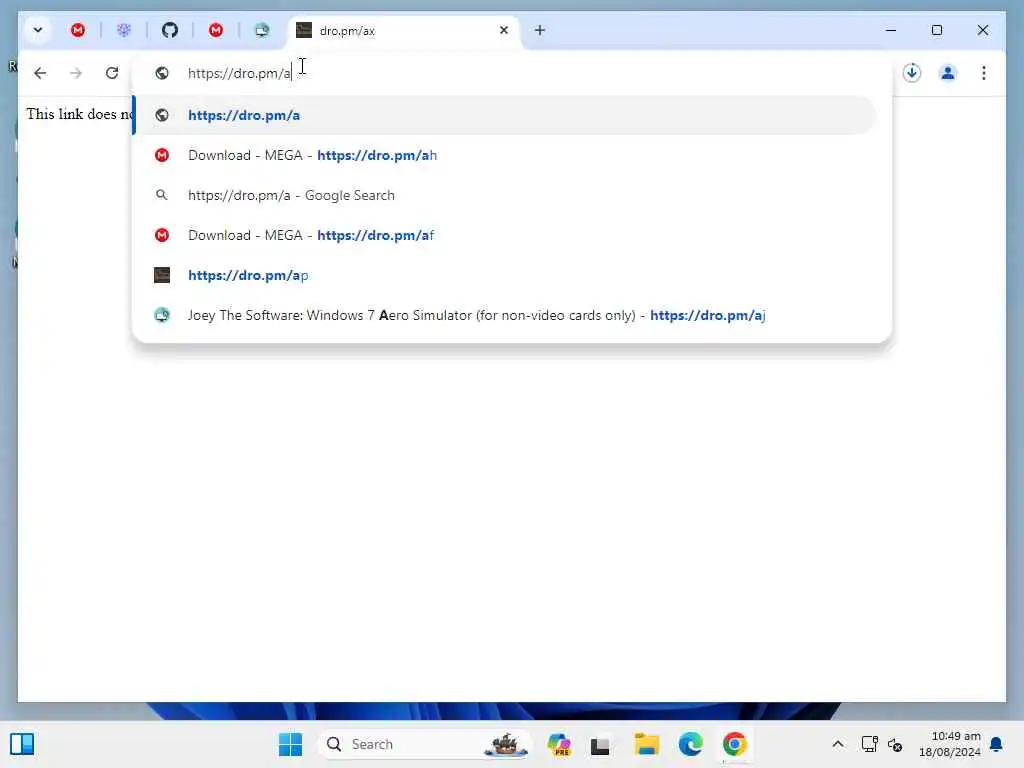Minimize the Chrome window

[x=891, y=30]
